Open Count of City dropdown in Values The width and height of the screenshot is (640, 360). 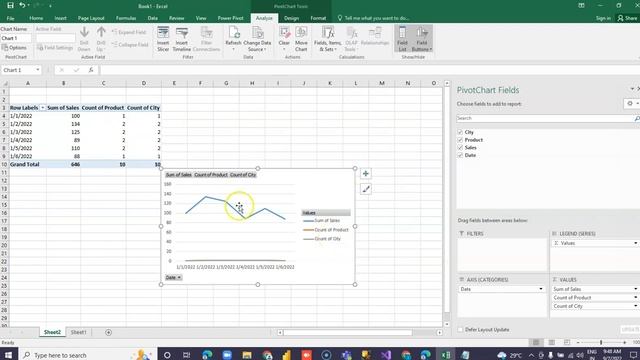click(x=636, y=306)
